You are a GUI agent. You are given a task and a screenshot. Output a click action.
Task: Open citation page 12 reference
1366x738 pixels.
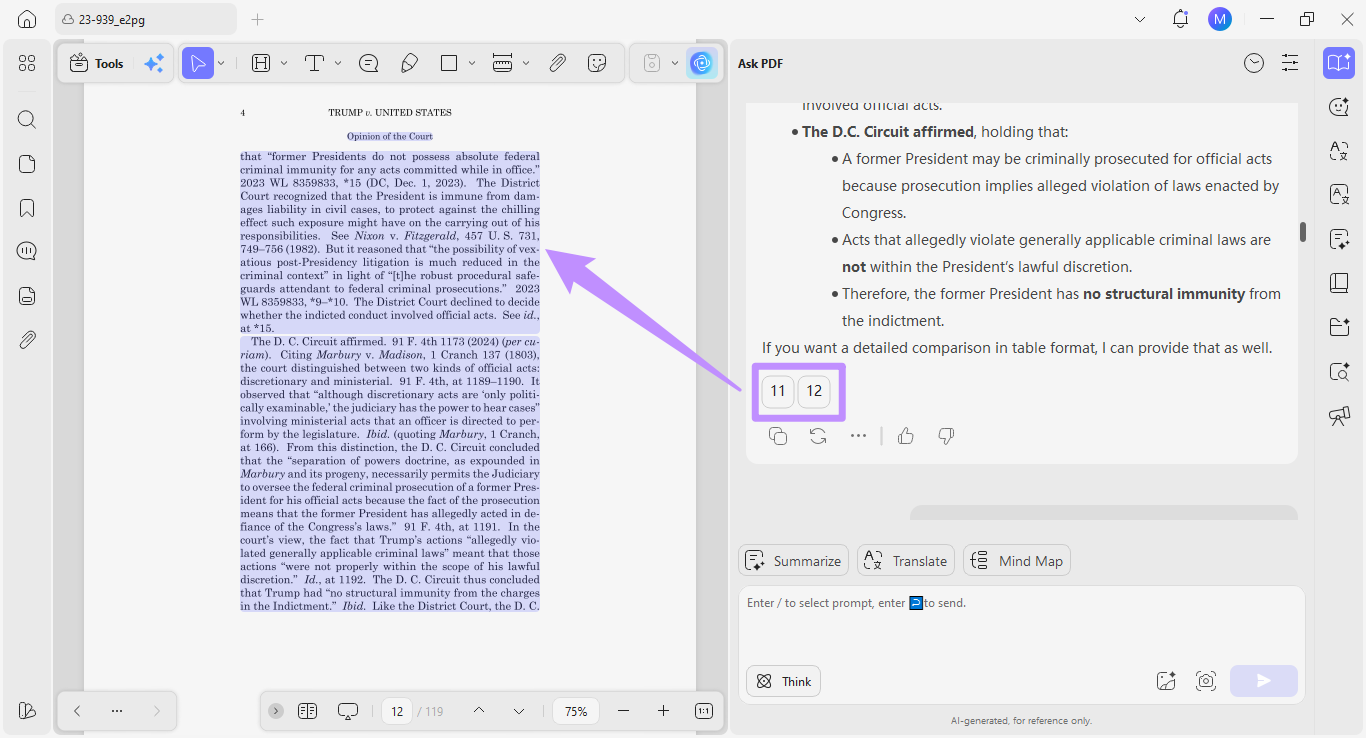pos(814,391)
